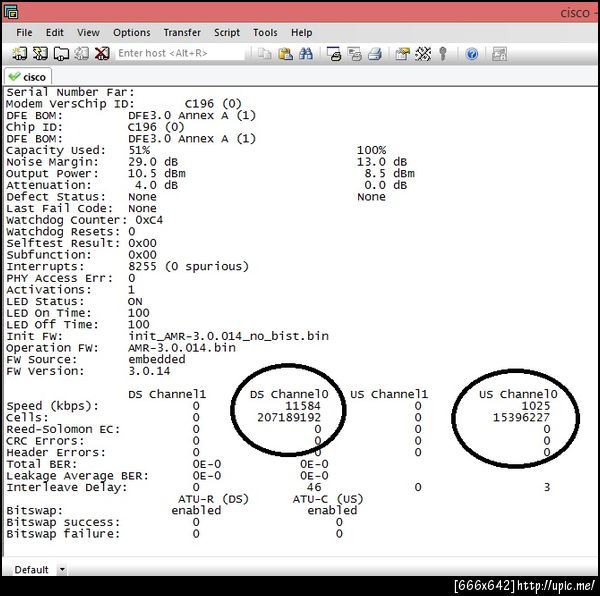Viewport: 600px width, 596px height.
Task: Click the US Channel0 speed value 1025
Action: tap(536, 406)
